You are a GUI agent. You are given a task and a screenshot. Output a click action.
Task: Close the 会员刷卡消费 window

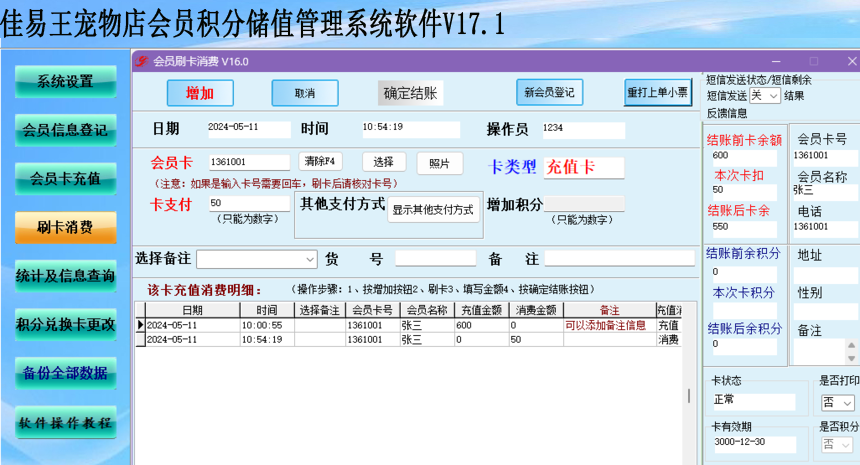click(852, 61)
